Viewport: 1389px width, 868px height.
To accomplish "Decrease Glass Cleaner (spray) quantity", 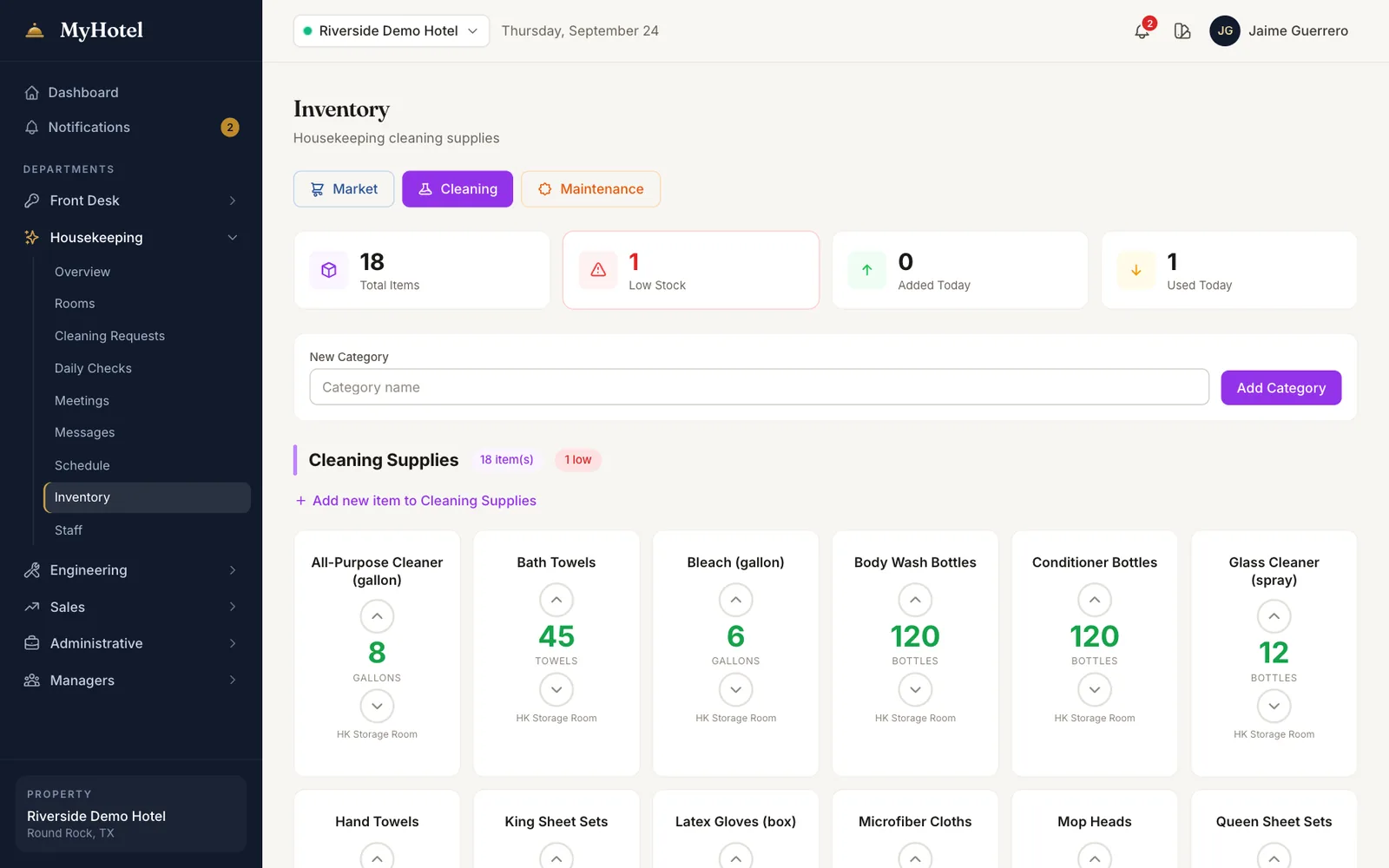I will 1274,707.
